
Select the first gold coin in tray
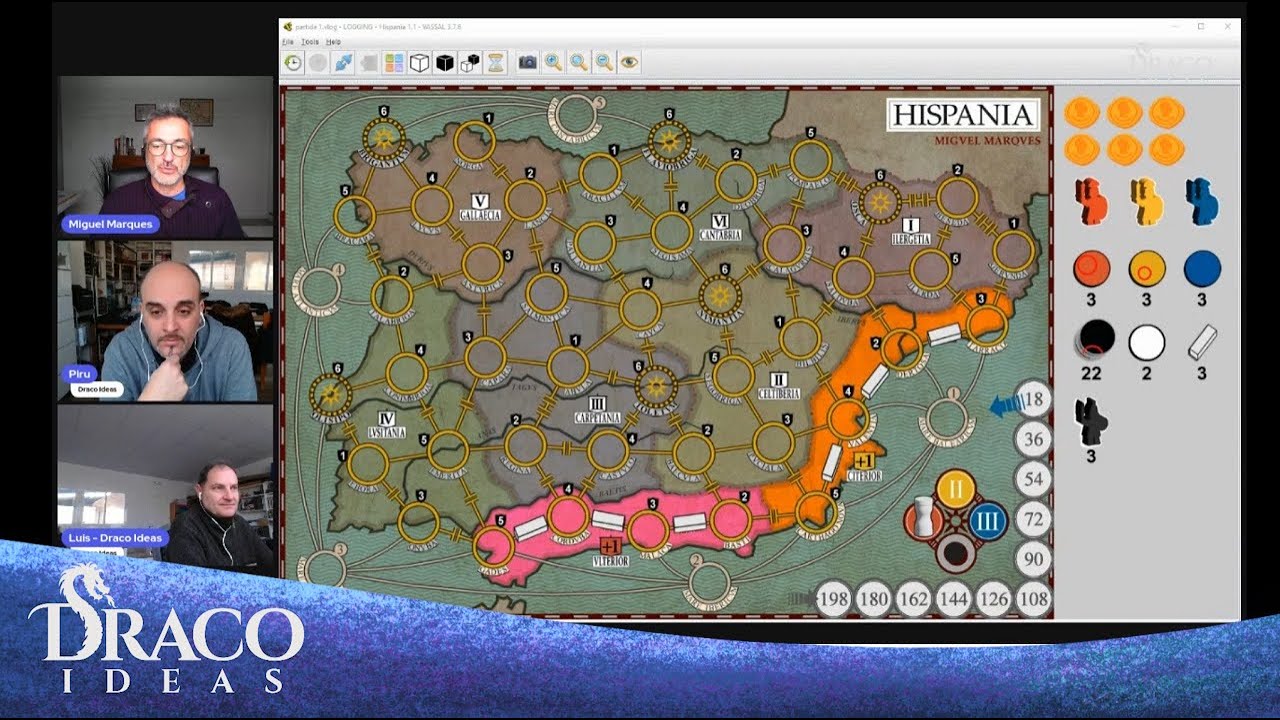click(1082, 112)
